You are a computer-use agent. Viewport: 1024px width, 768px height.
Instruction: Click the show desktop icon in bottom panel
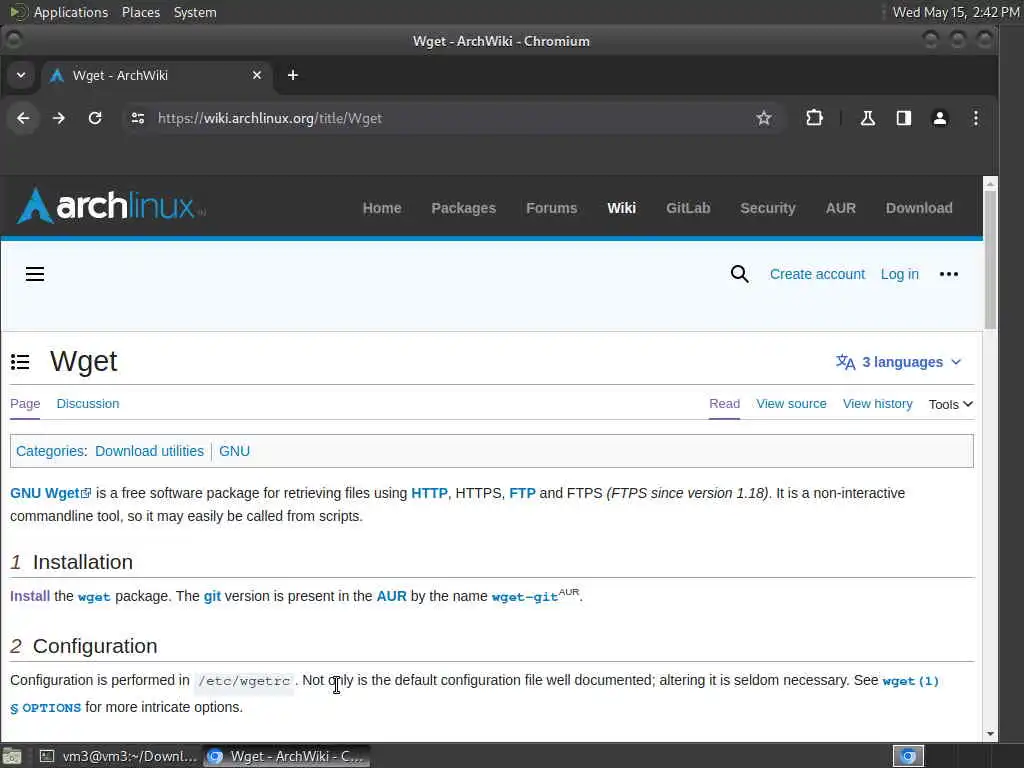12,756
